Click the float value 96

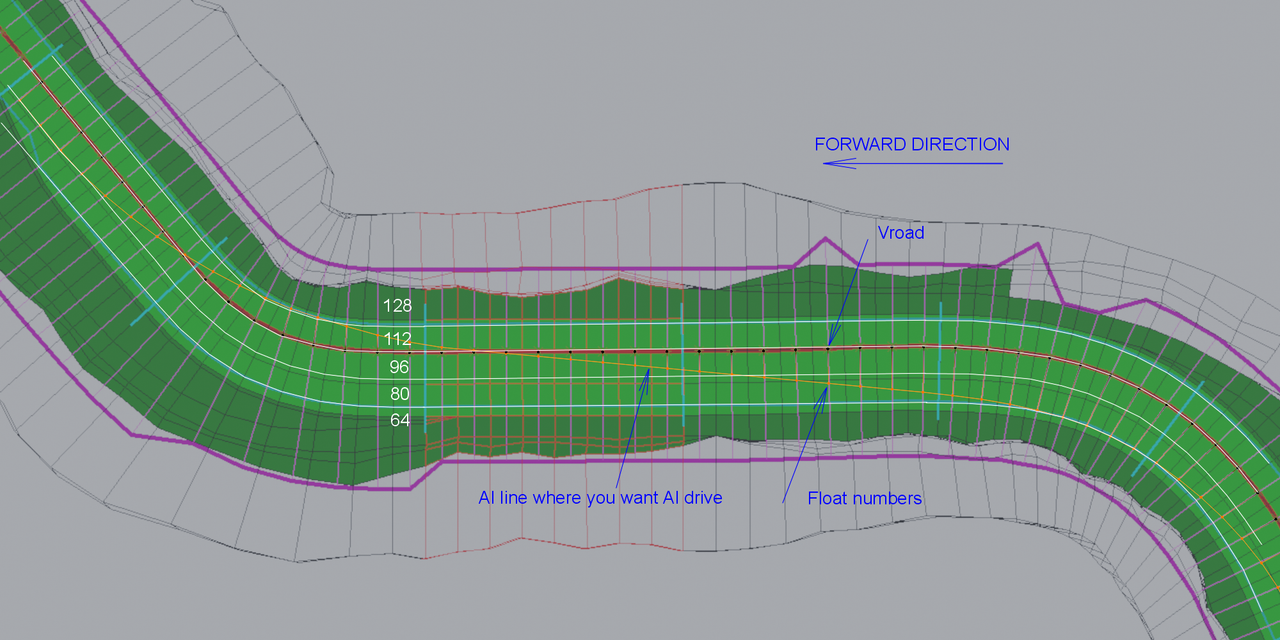pyautogui.click(x=400, y=367)
